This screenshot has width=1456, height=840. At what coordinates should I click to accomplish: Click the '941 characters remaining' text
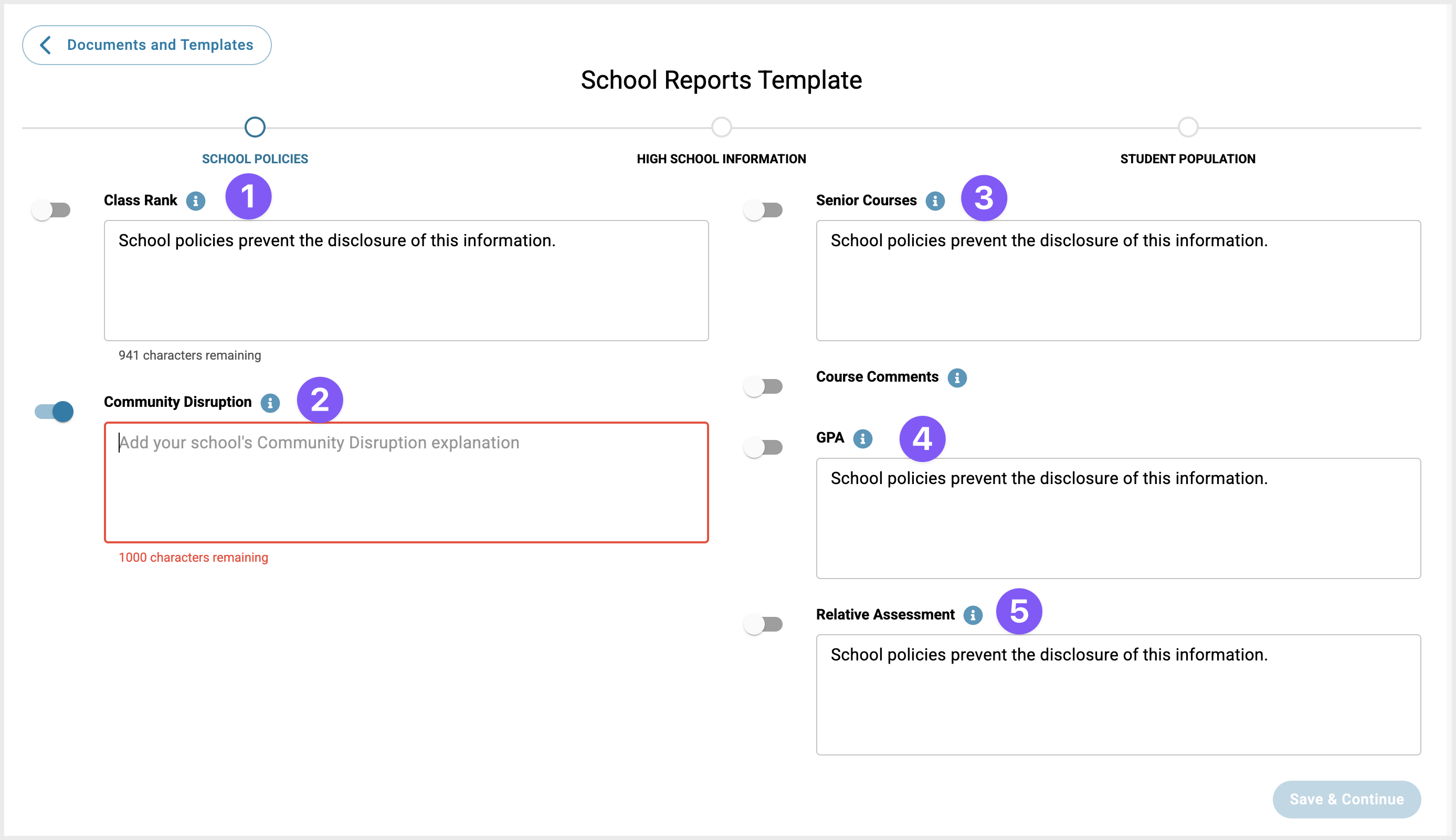pos(189,355)
